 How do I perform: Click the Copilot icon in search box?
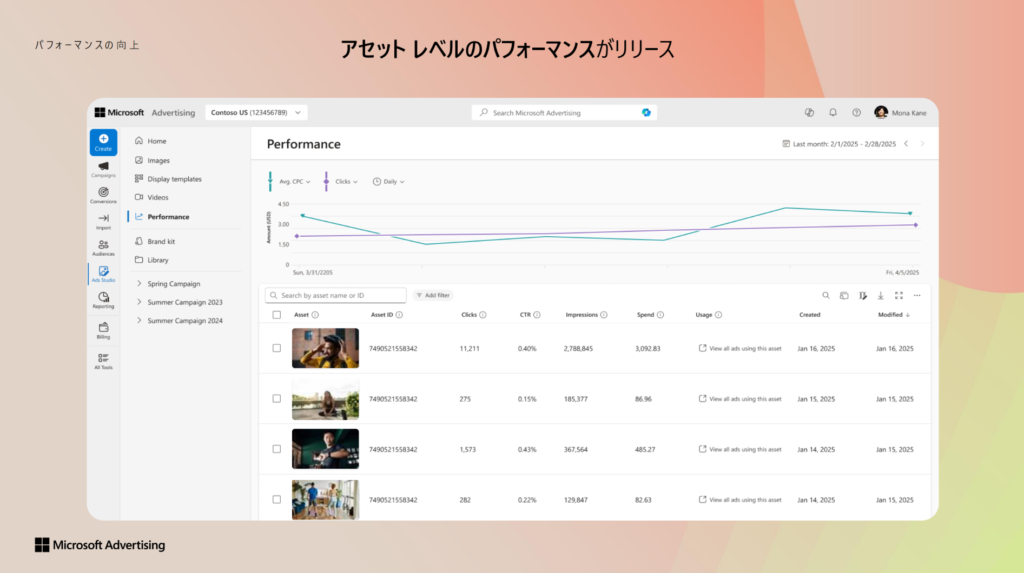coord(646,112)
